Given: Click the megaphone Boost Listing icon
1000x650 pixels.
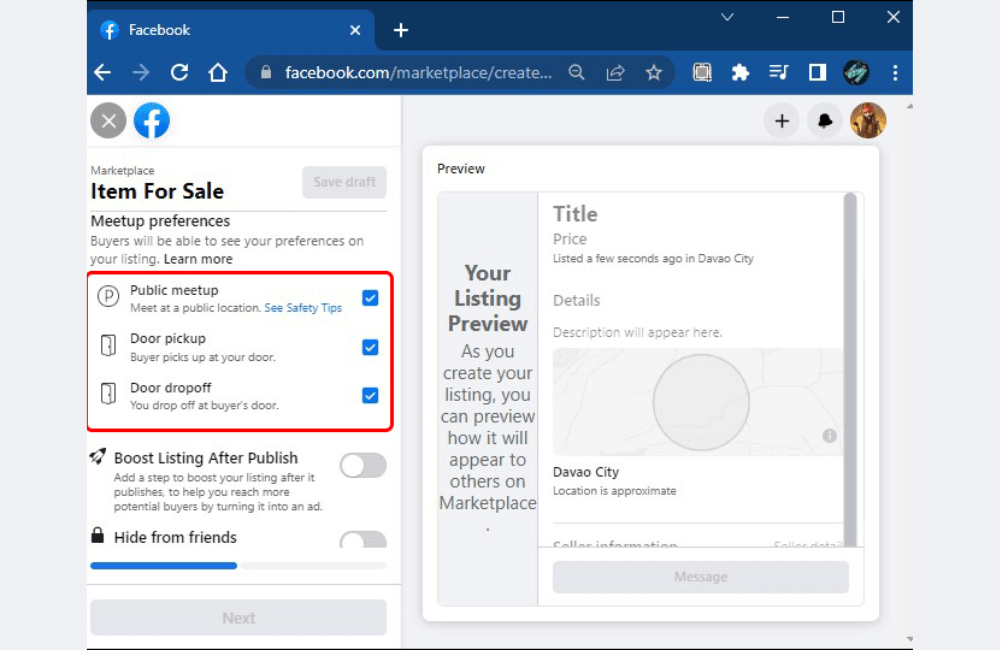Looking at the screenshot, I should point(97,456).
